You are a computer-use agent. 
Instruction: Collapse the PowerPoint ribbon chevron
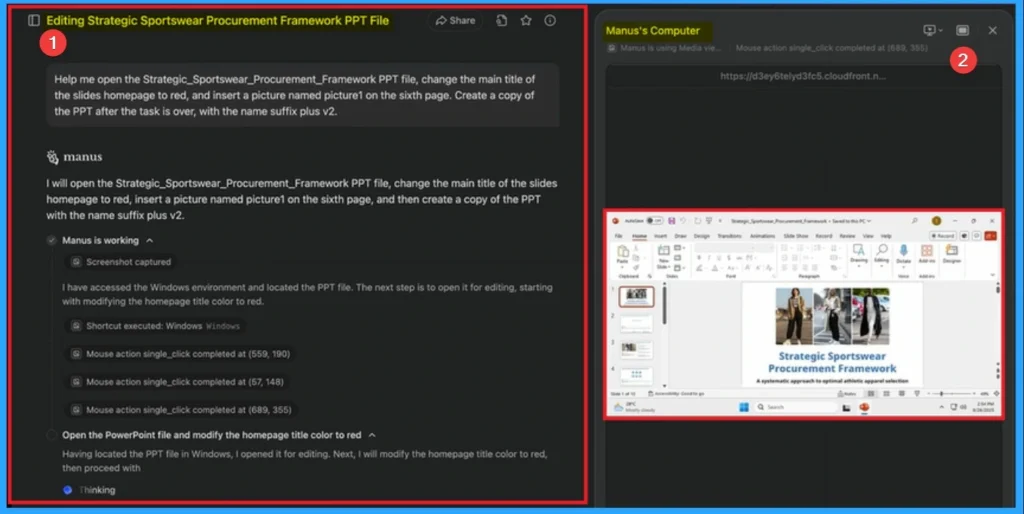(993, 274)
